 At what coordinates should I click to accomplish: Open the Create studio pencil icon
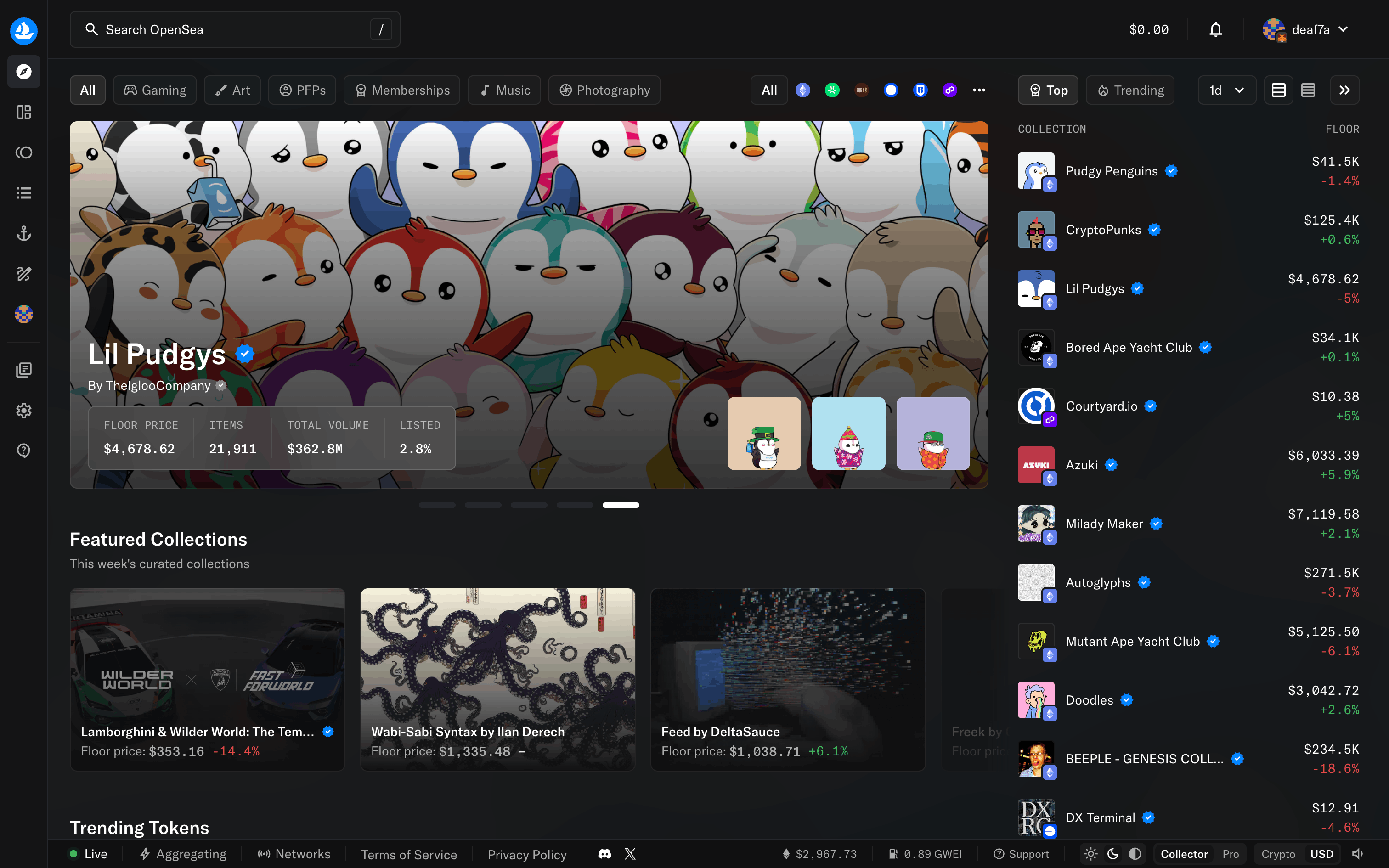pos(23,274)
